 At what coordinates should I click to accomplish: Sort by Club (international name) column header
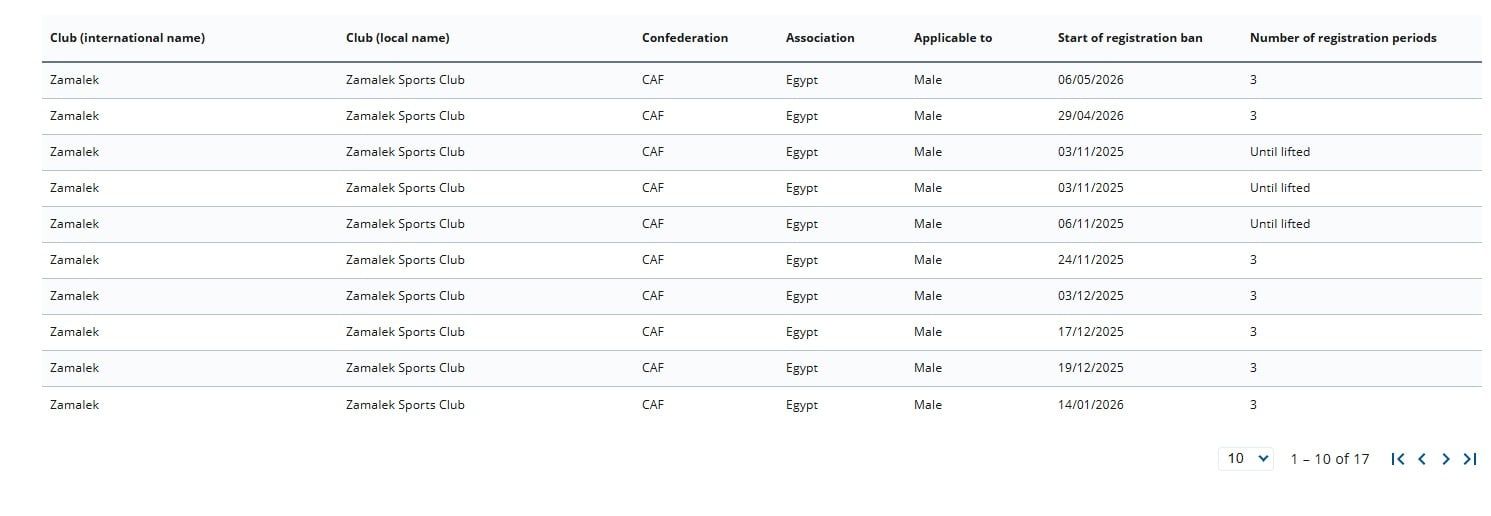127,38
